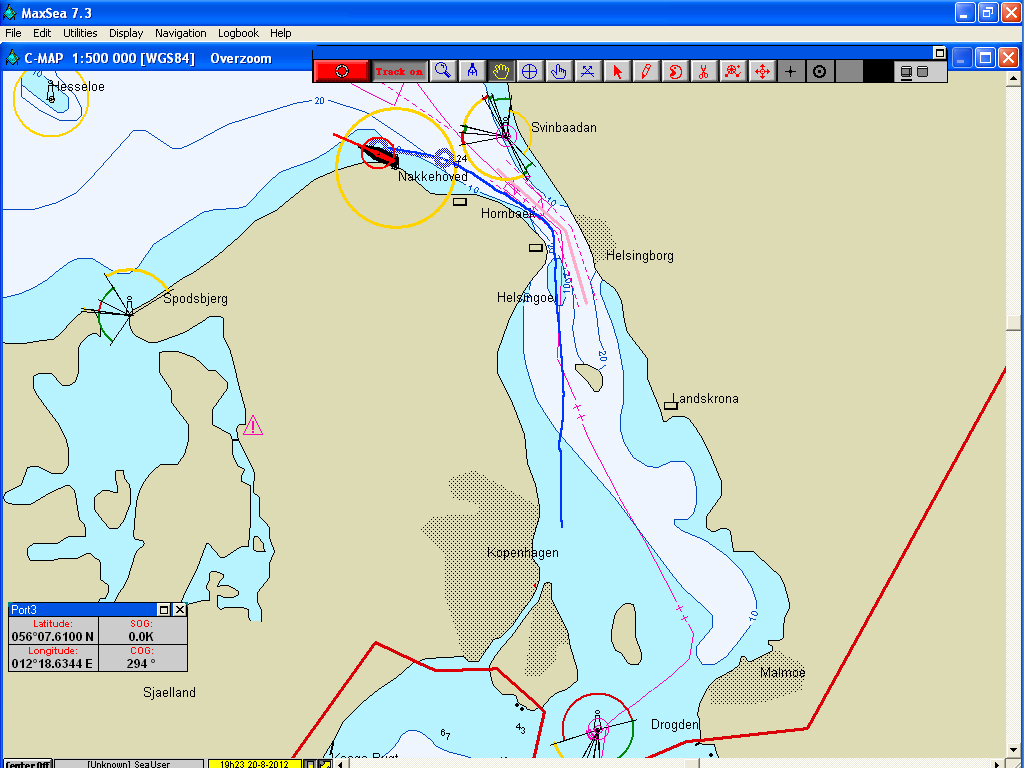
Task: Select the blue crosshair center tool
Action: click(x=530, y=71)
